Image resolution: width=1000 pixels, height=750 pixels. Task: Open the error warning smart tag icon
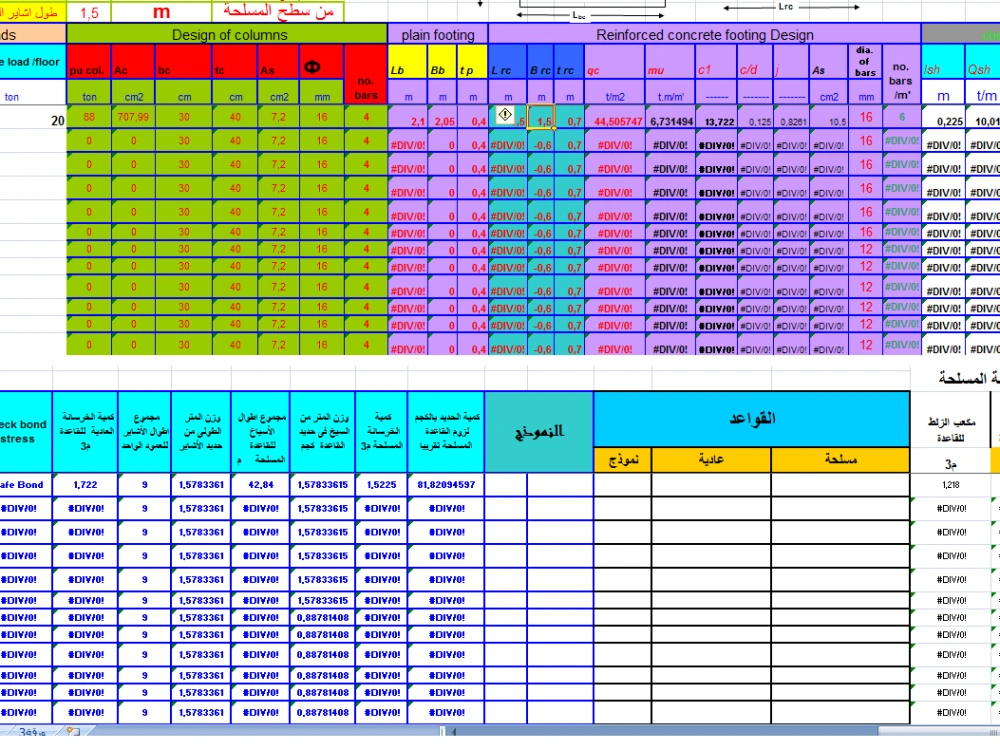[x=504, y=115]
